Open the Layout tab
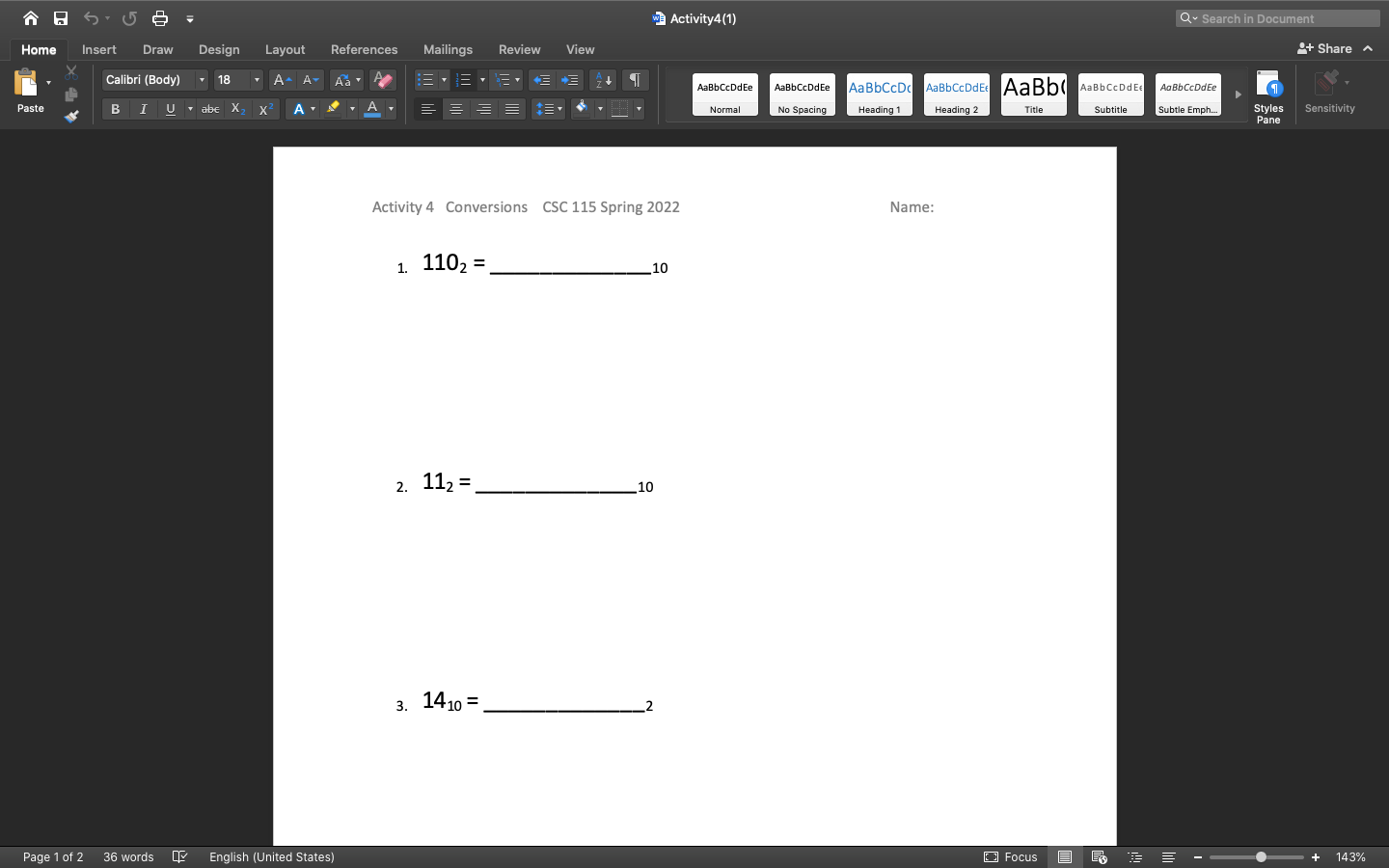The image size is (1389, 868). [x=285, y=49]
